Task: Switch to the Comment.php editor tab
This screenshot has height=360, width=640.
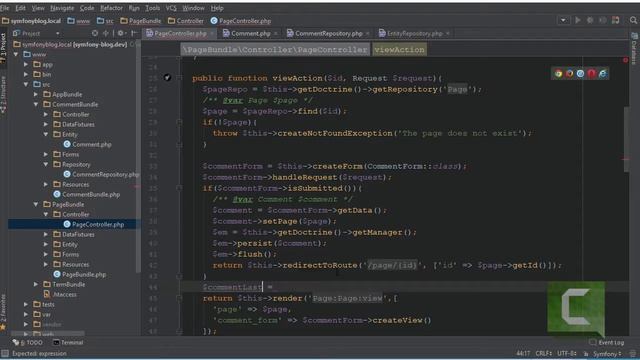Action: click(x=250, y=33)
